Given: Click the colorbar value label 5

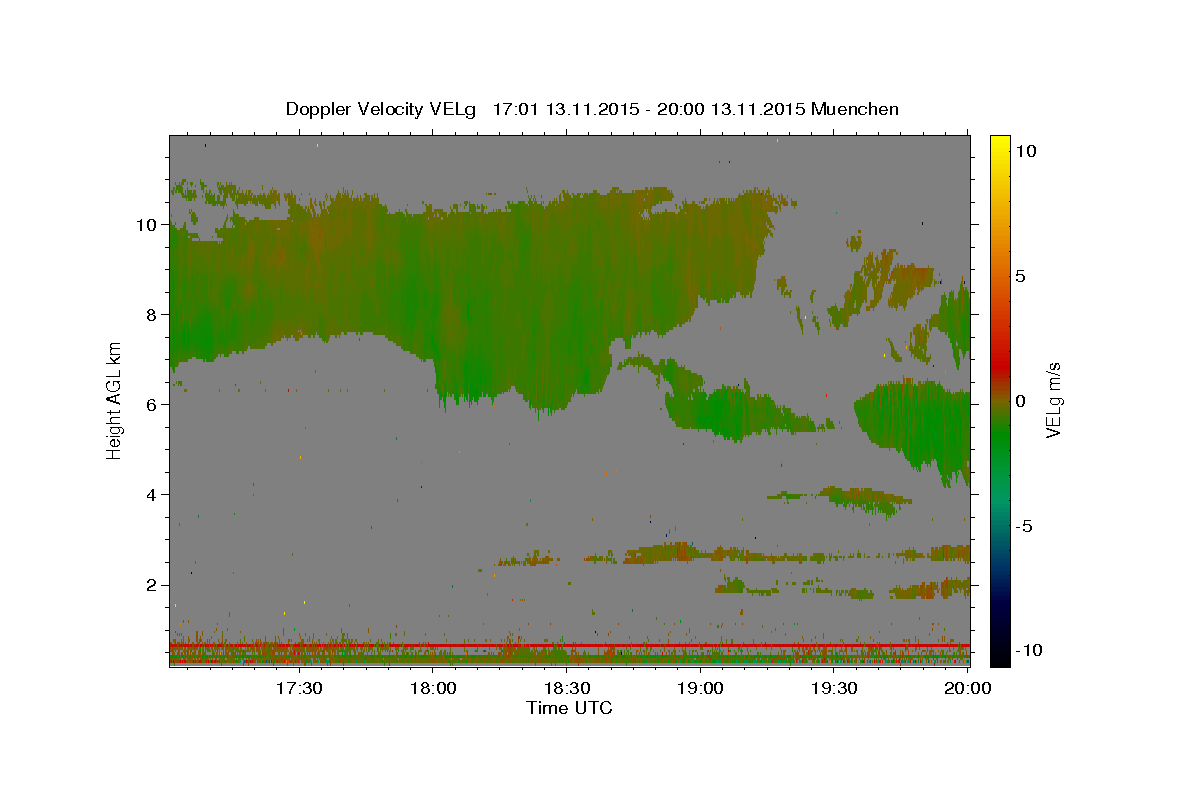Looking at the screenshot, I should pyautogui.click(x=1021, y=276).
